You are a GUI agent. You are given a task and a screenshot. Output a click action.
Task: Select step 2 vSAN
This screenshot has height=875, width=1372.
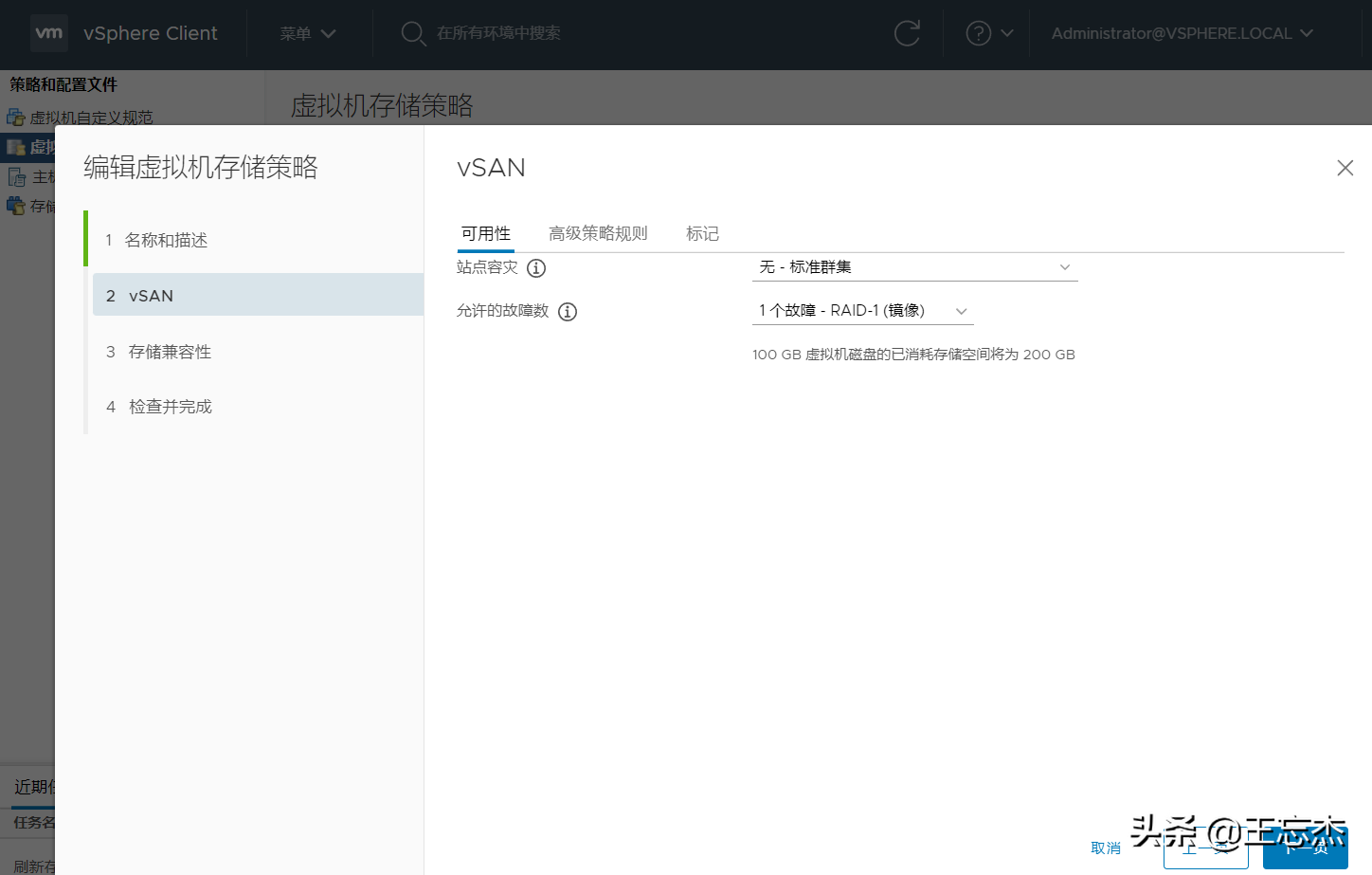point(258,295)
